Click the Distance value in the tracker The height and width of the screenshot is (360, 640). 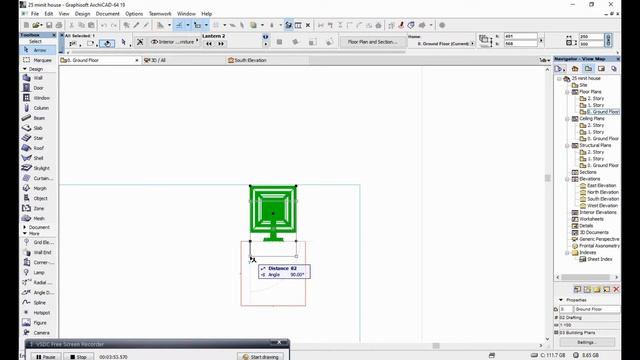click(293, 268)
